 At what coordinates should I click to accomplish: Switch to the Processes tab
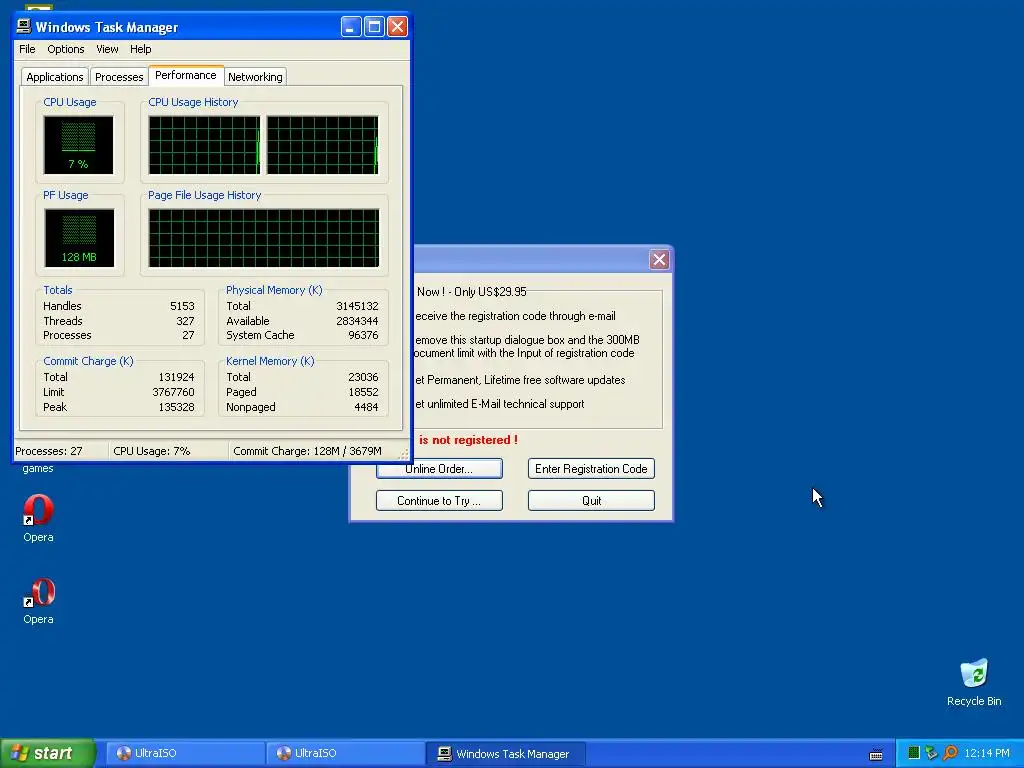pyautogui.click(x=119, y=77)
